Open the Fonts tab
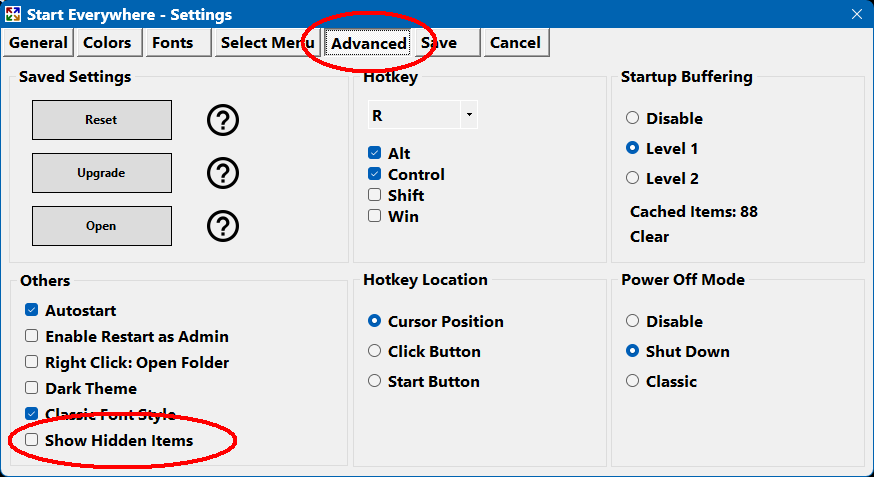 pos(173,43)
